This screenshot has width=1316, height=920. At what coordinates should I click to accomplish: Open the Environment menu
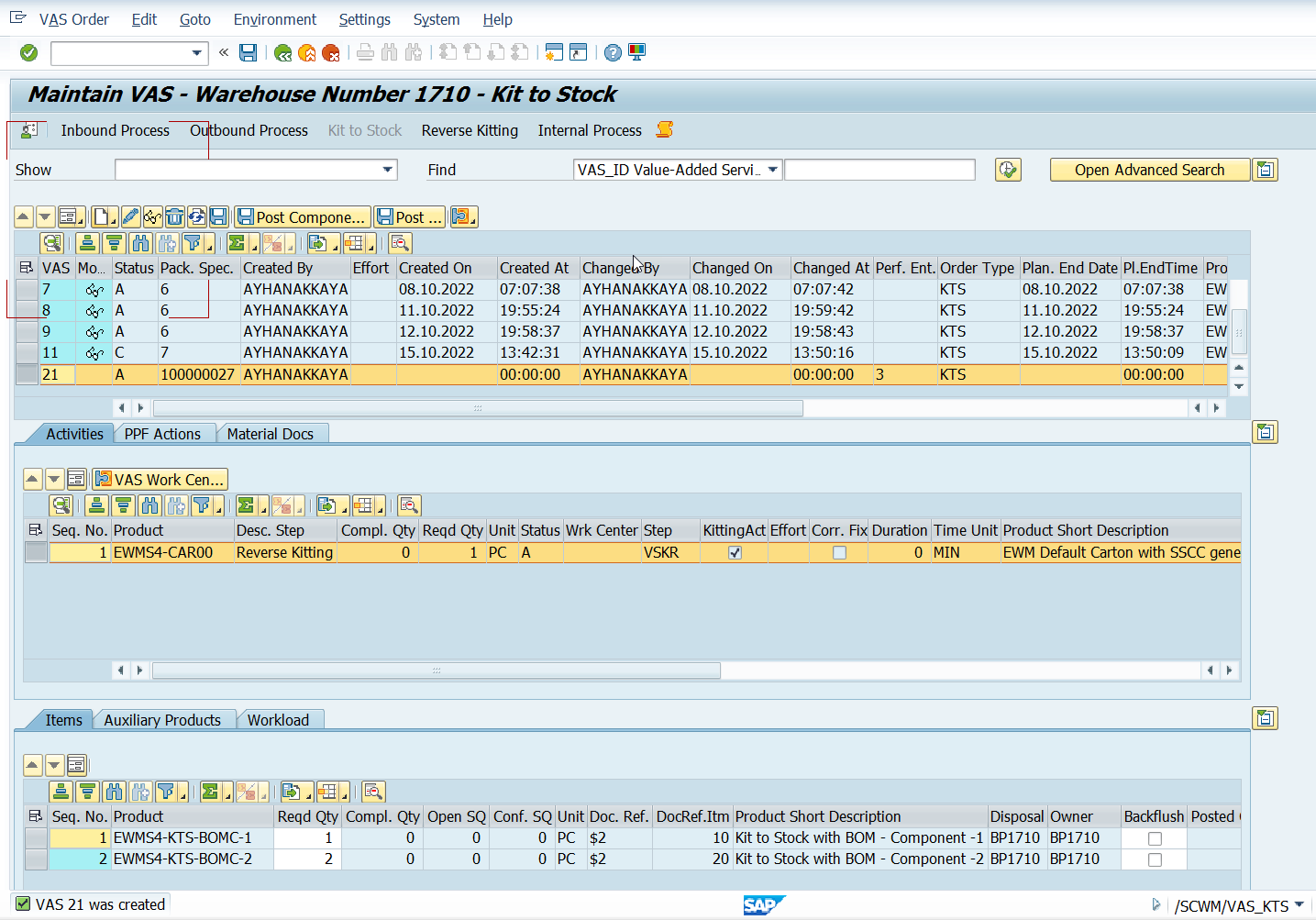click(274, 19)
